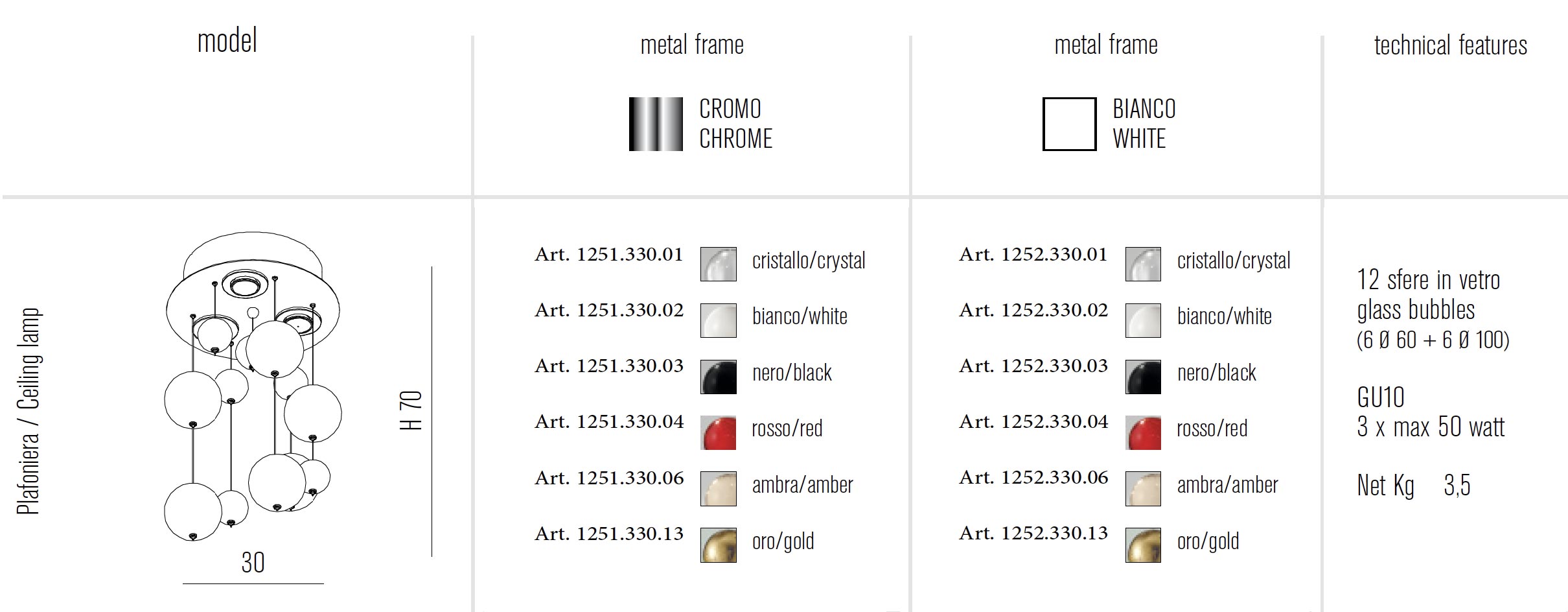
Task: Click the ceiling lamp line drawing
Action: [x=253, y=386]
